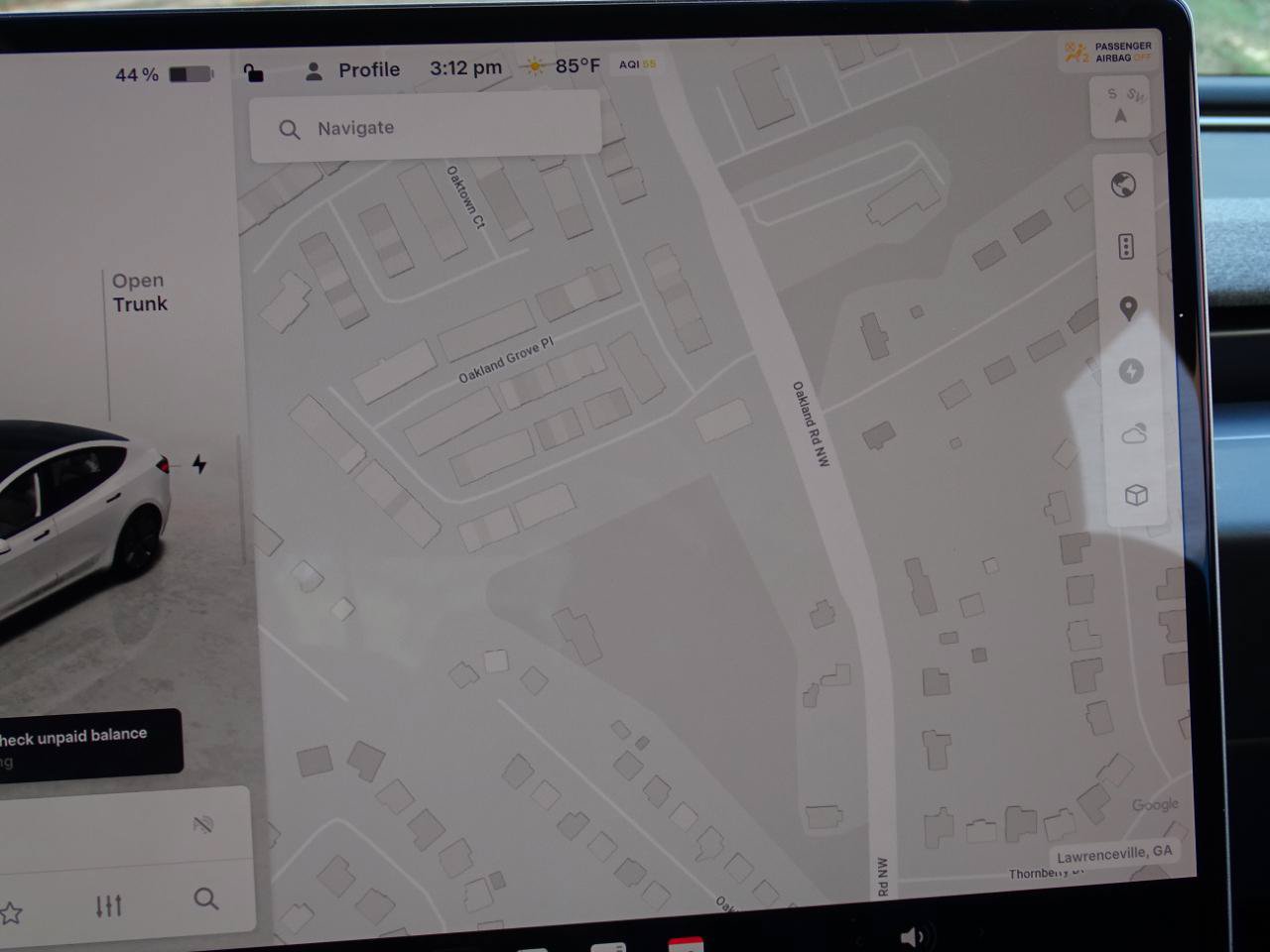Image resolution: width=1270 pixels, height=952 pixels.
Task: Tap Open Trunk
Action: (x=139, y=293)
